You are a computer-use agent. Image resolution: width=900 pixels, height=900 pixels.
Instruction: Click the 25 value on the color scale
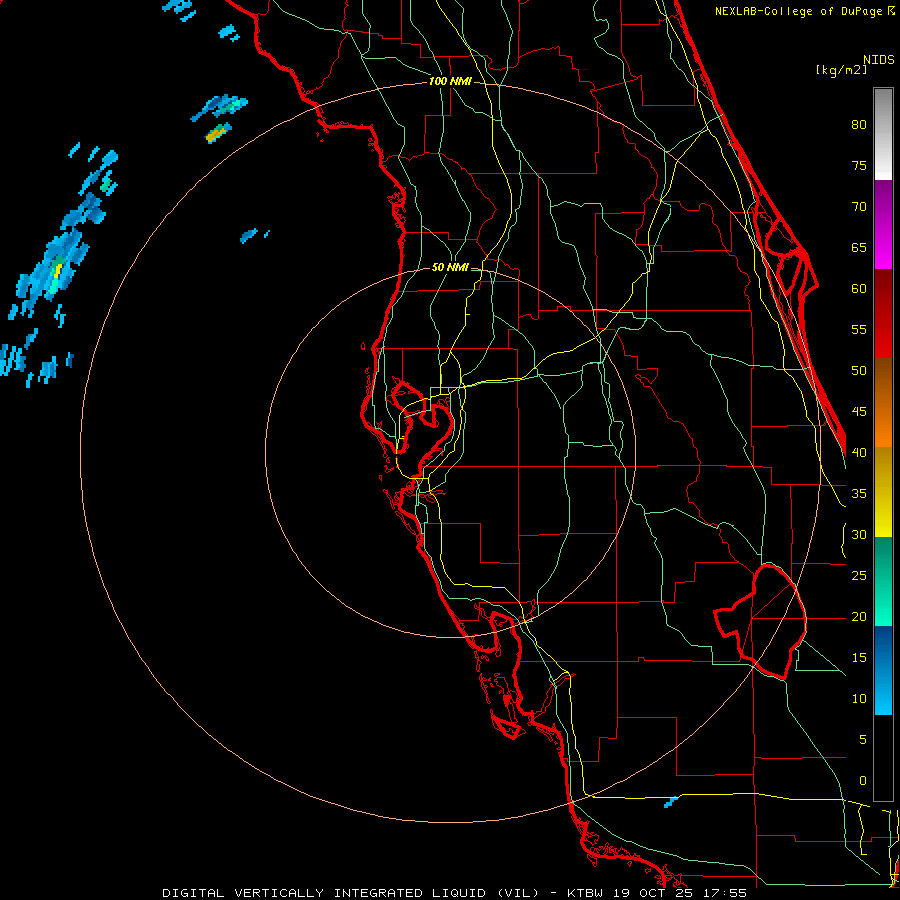tap(859, 576)
